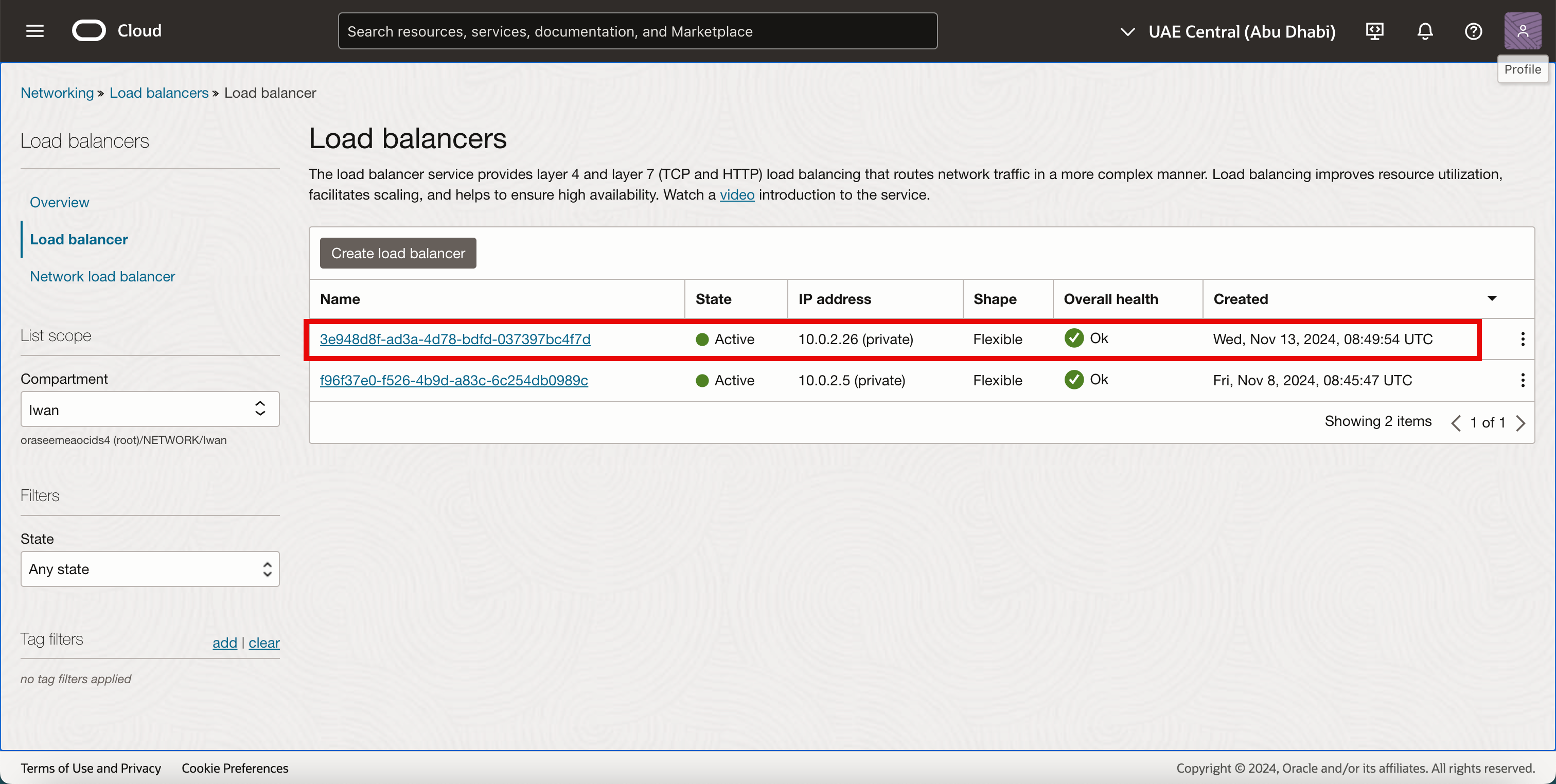Expand the UAE Central region selector

[x=1227, y=31]
